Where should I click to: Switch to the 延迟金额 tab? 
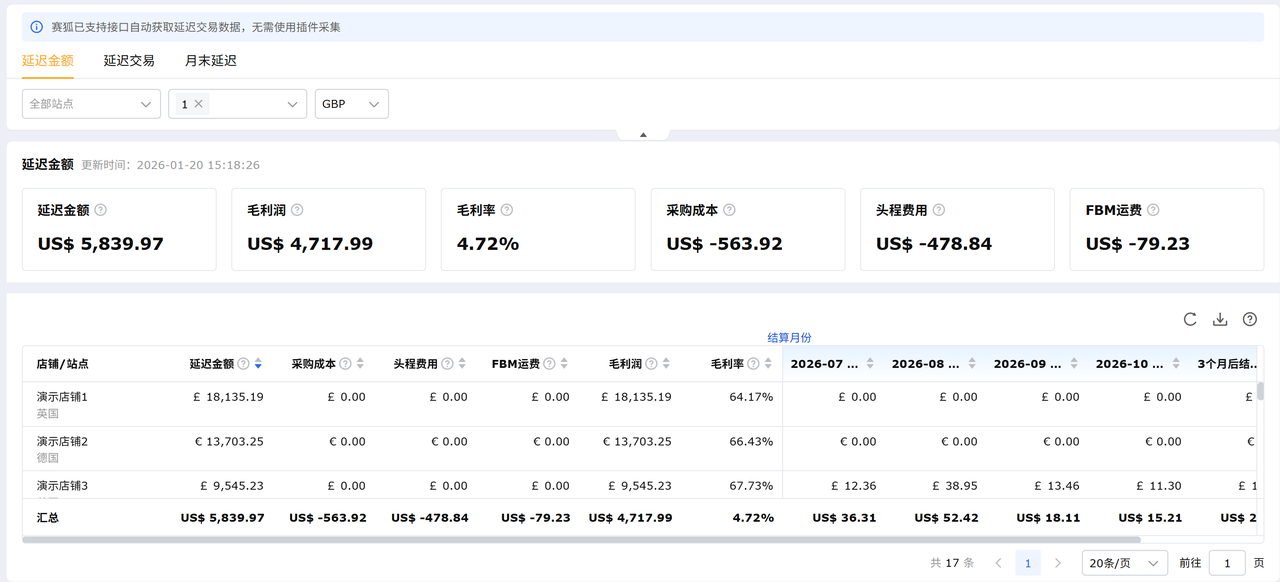[x=48, y=61]
